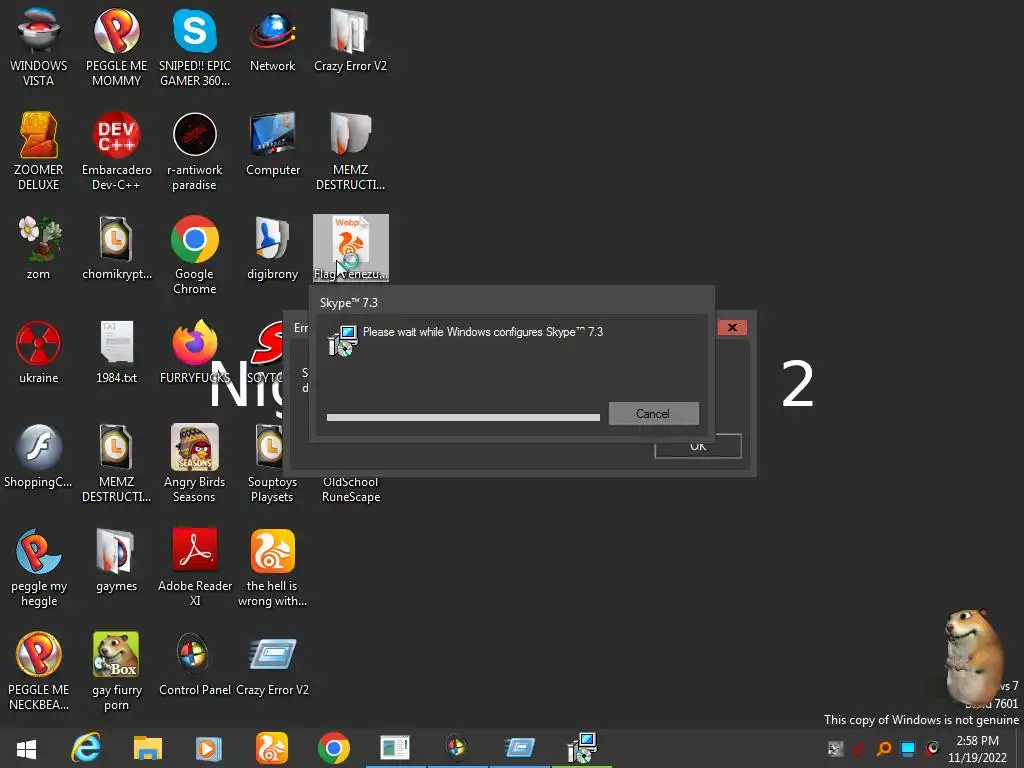1024x768 pixels.
Task: Select the gaymes folder icon
Action: [116, 560]
